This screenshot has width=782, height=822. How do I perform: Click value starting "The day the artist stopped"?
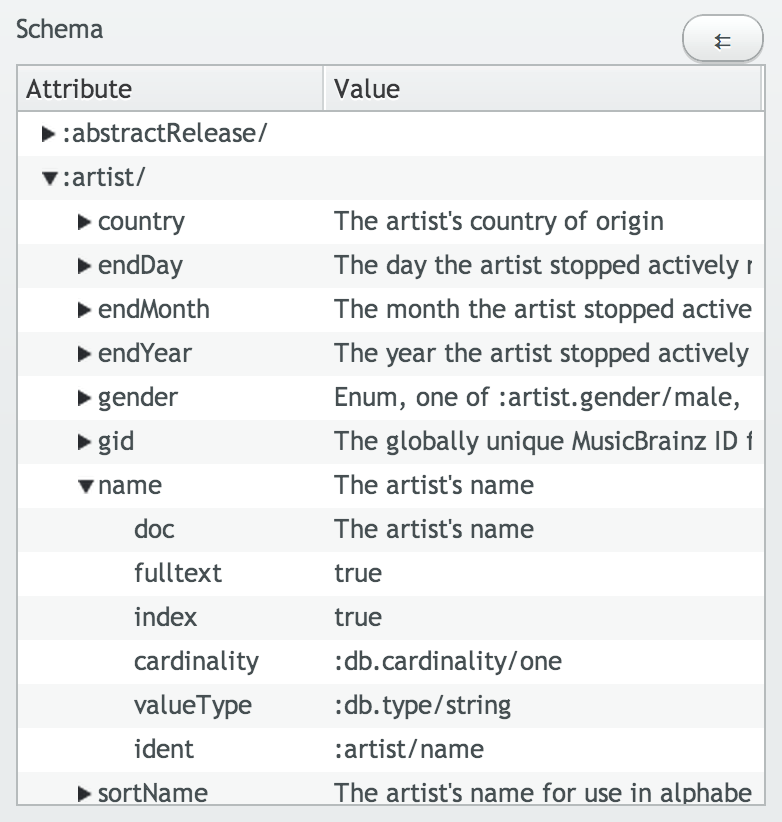(543, 266)
